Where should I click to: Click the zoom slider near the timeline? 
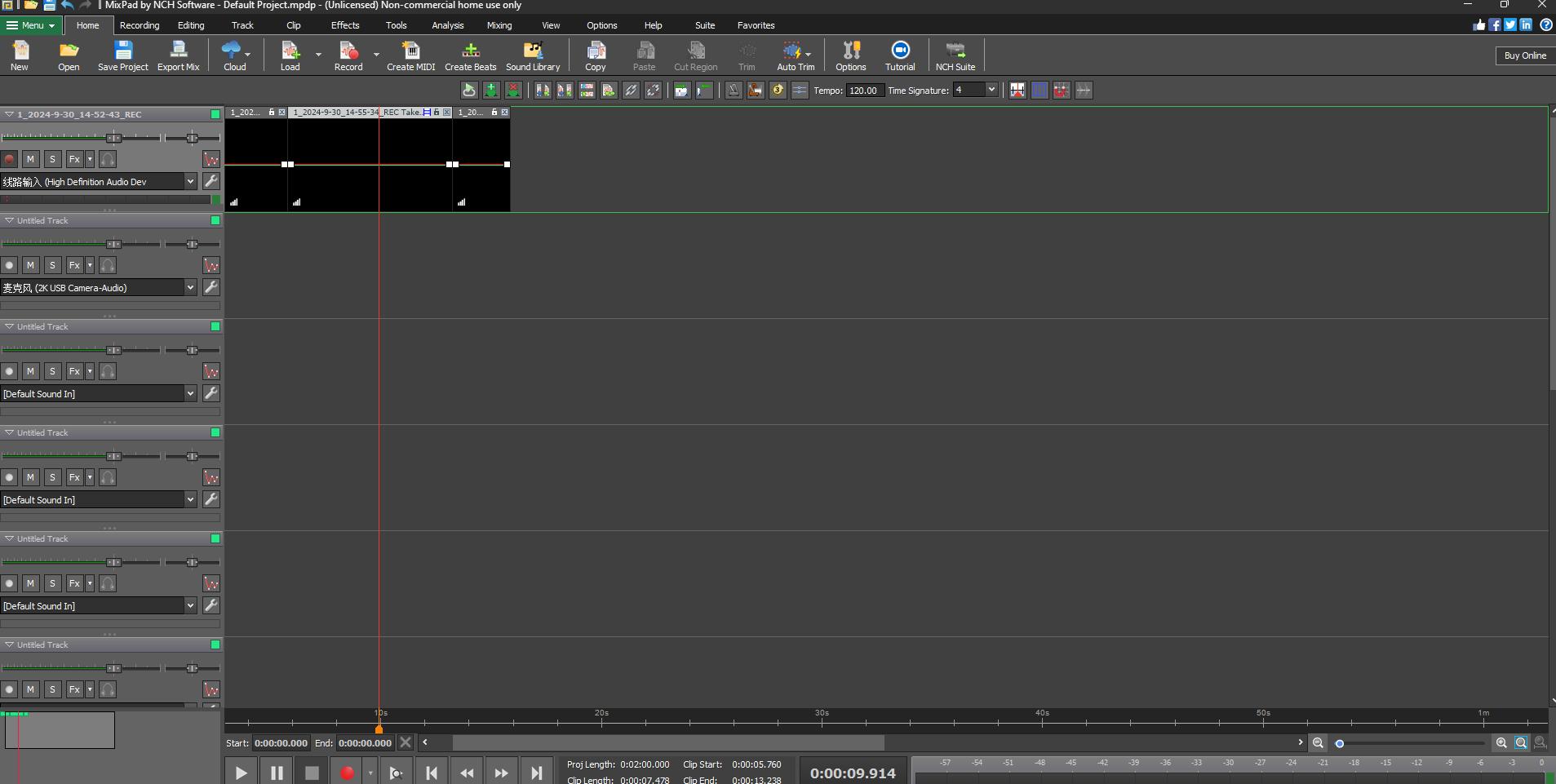tap(1341, 743)
